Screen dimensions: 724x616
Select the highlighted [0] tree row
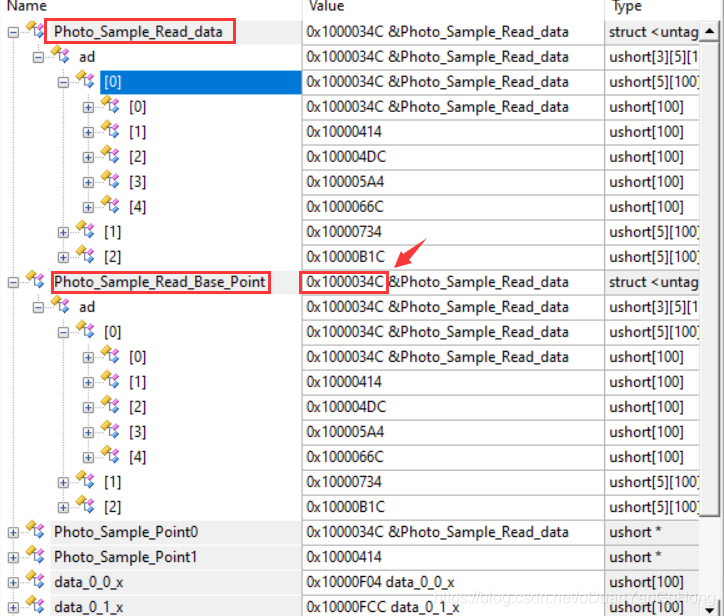coord(200,82)
